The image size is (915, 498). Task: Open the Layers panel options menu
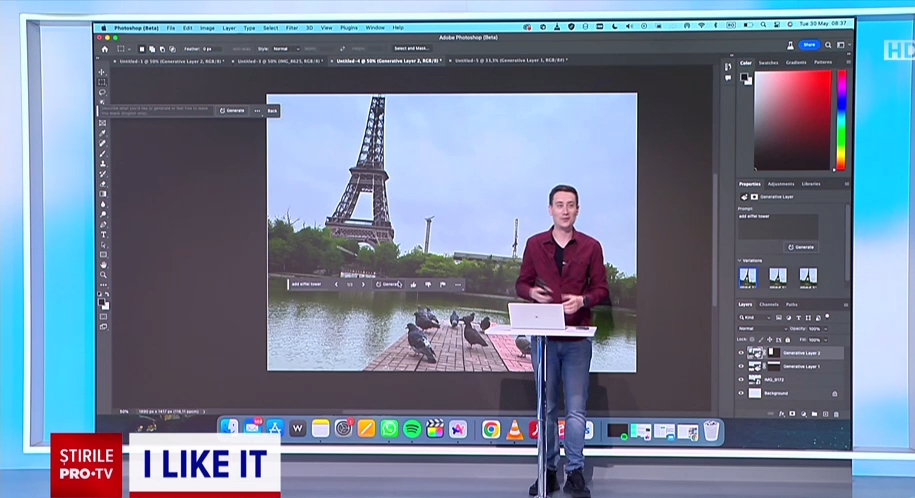846,305
